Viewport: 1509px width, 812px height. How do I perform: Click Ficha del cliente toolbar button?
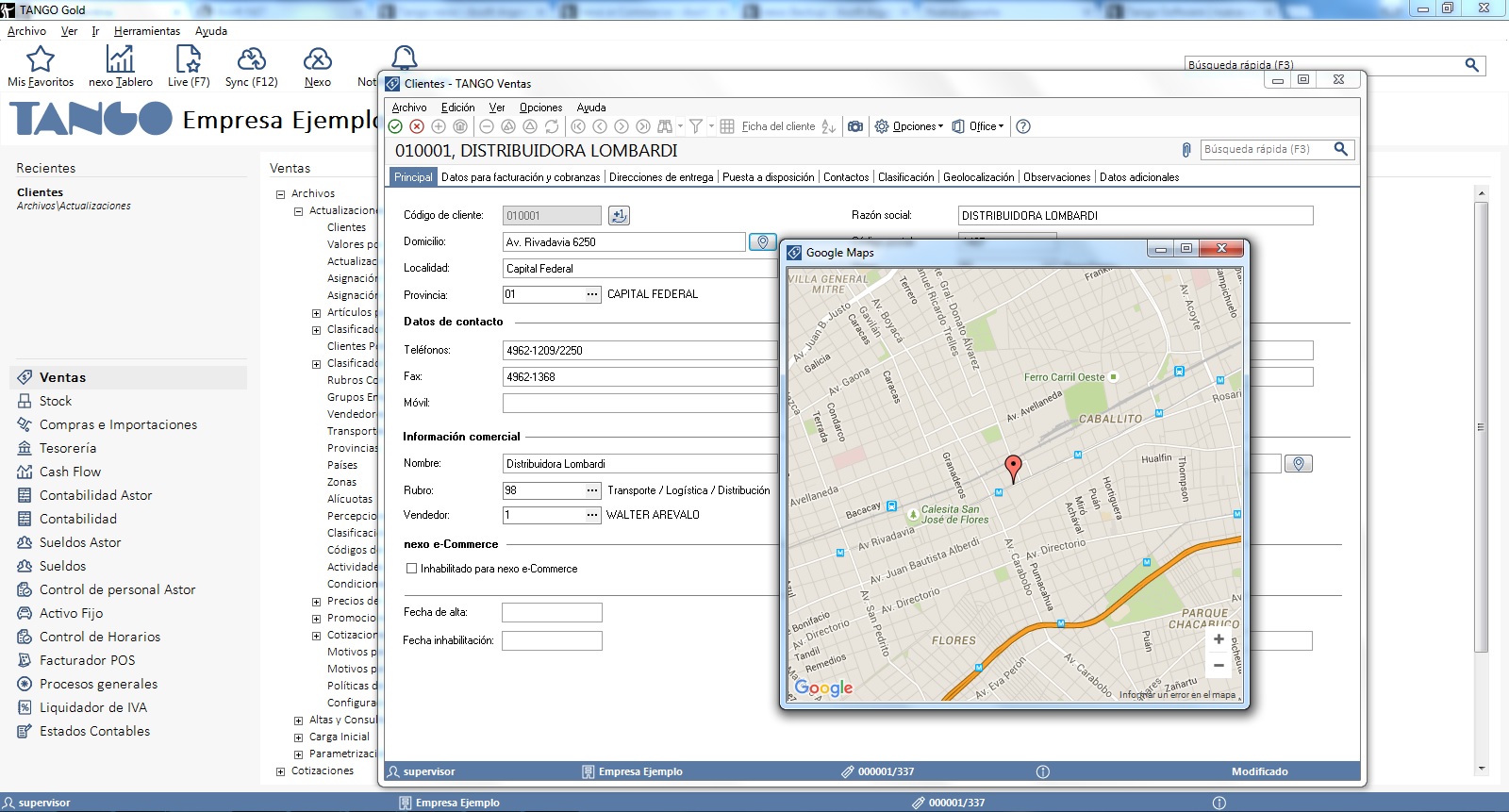point(778,126)
